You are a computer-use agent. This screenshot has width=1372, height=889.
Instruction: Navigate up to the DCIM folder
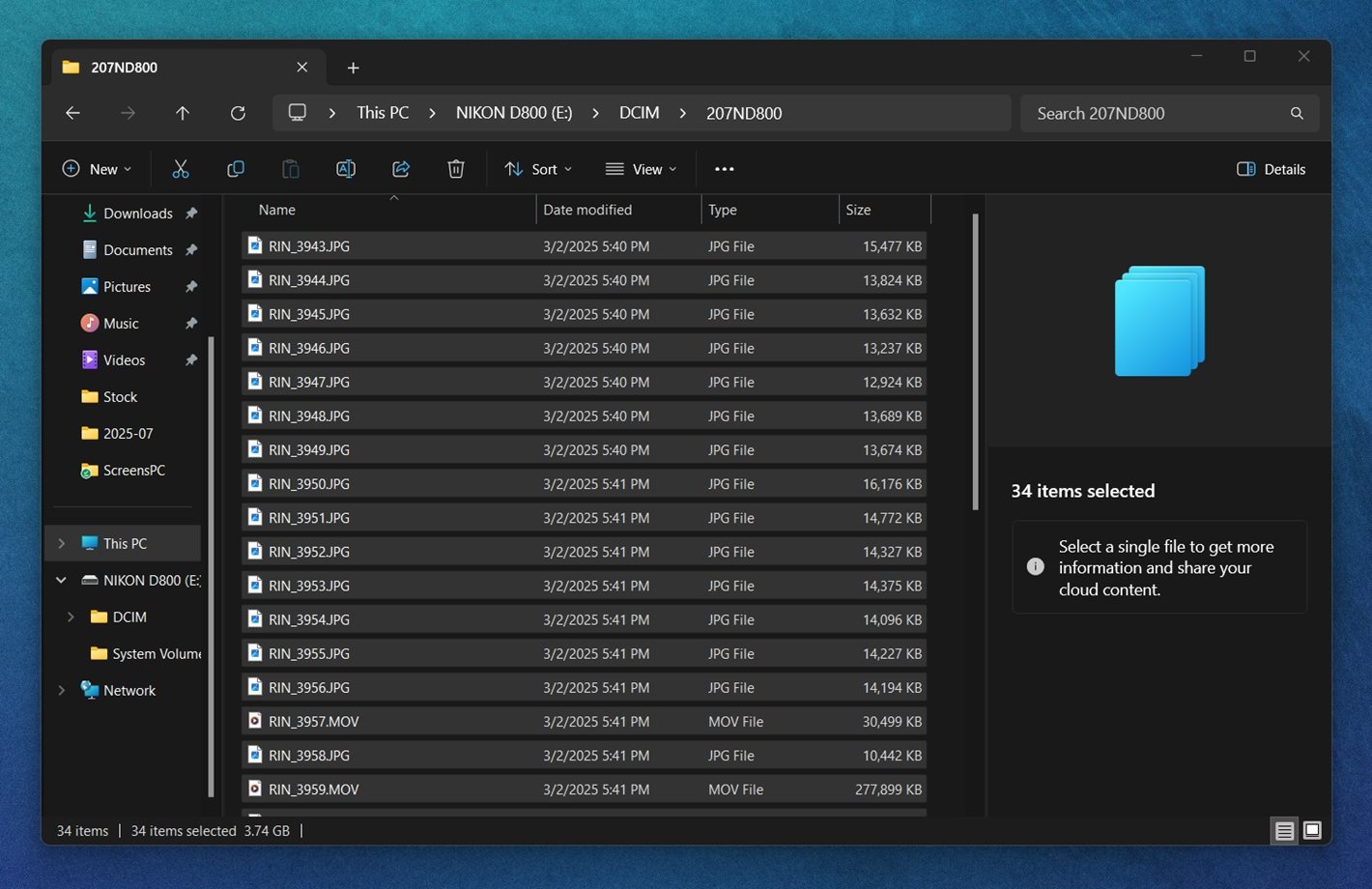pyautogui.click(x=182, y=113)
